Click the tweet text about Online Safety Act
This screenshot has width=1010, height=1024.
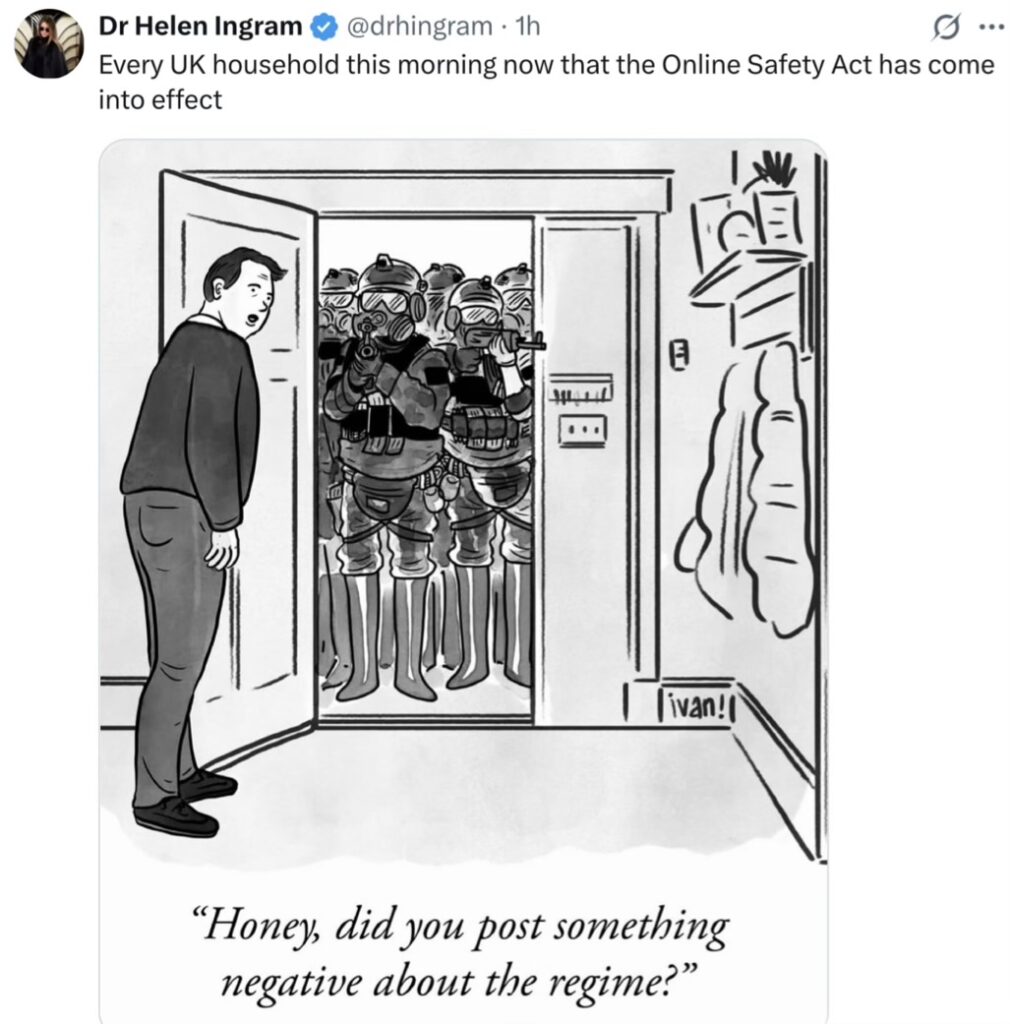(x=546, y=82)
